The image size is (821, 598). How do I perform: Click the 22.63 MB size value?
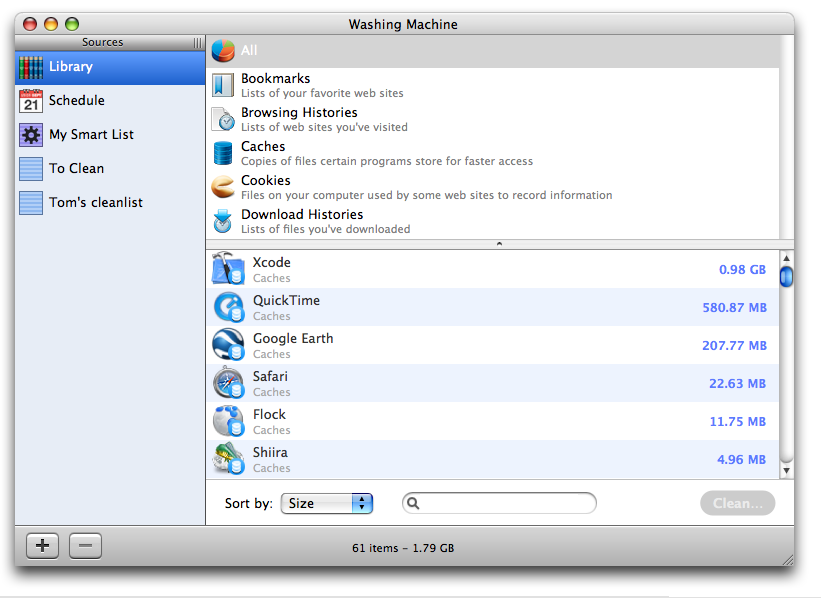coord(737,384)
